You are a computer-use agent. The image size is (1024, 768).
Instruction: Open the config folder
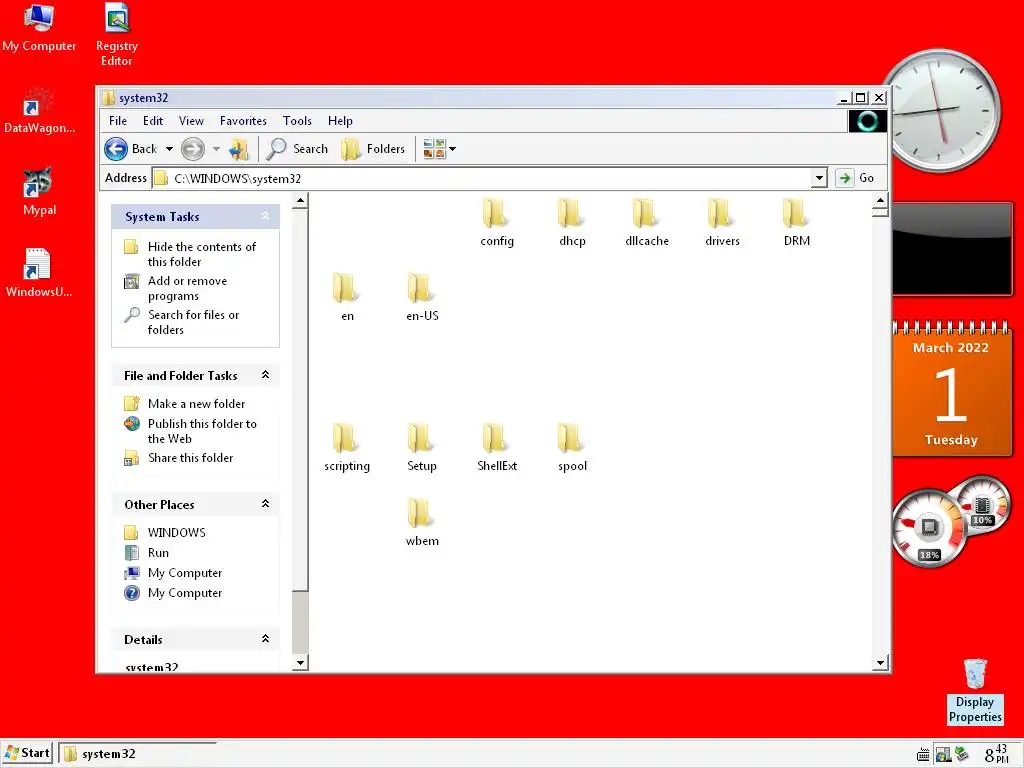pyautogui.click(x=496, y=222)
